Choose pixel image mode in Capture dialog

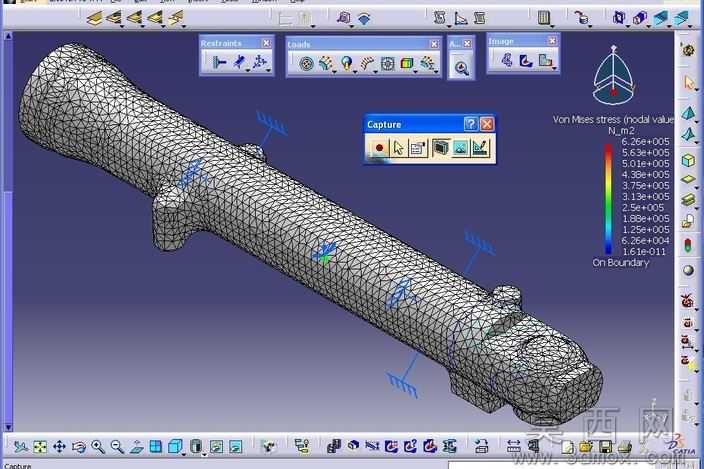460,148
